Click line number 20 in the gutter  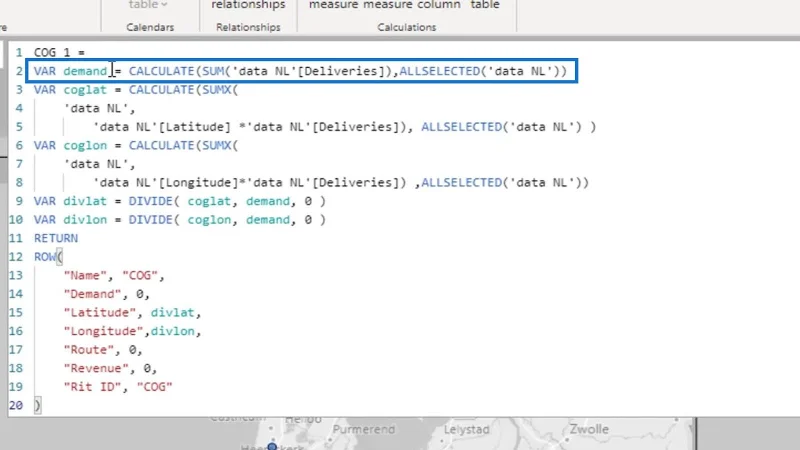pos(16,405)
